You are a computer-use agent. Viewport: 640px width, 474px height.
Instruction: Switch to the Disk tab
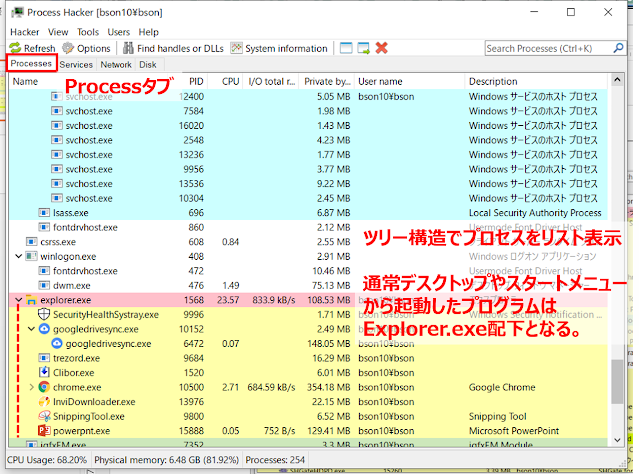click(x=148, y=65)
